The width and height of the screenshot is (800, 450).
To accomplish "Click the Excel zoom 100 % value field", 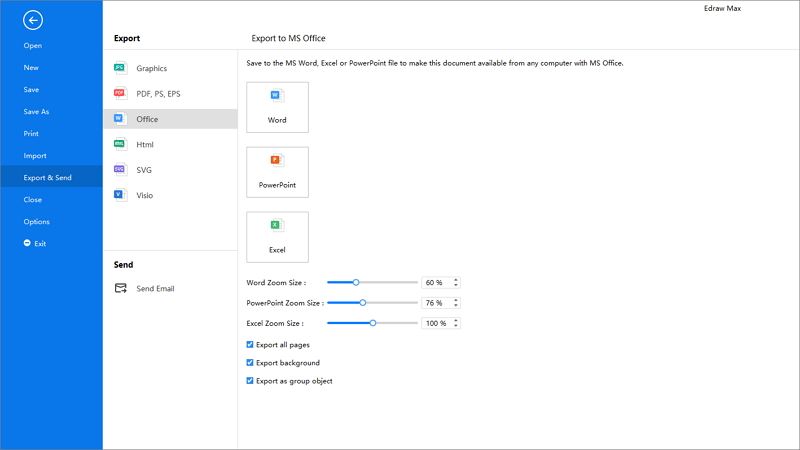I will coord(436,323).
